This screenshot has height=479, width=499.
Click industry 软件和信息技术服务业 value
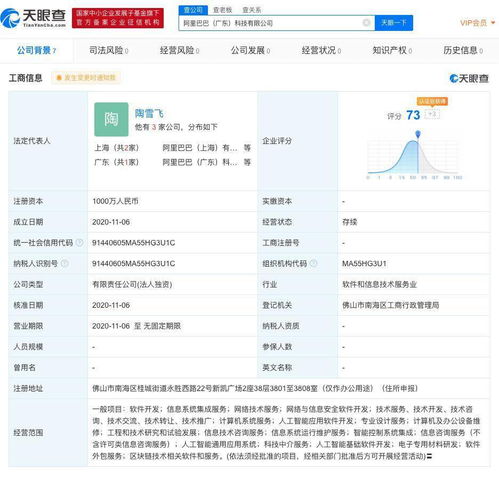379,285
